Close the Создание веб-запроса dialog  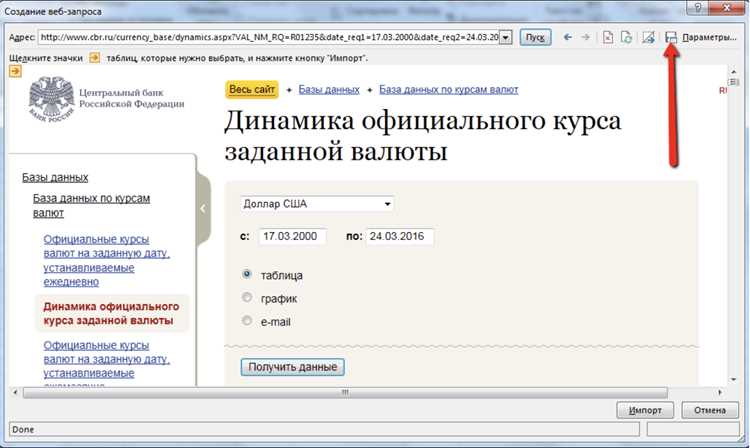click(x=727, y=7)
